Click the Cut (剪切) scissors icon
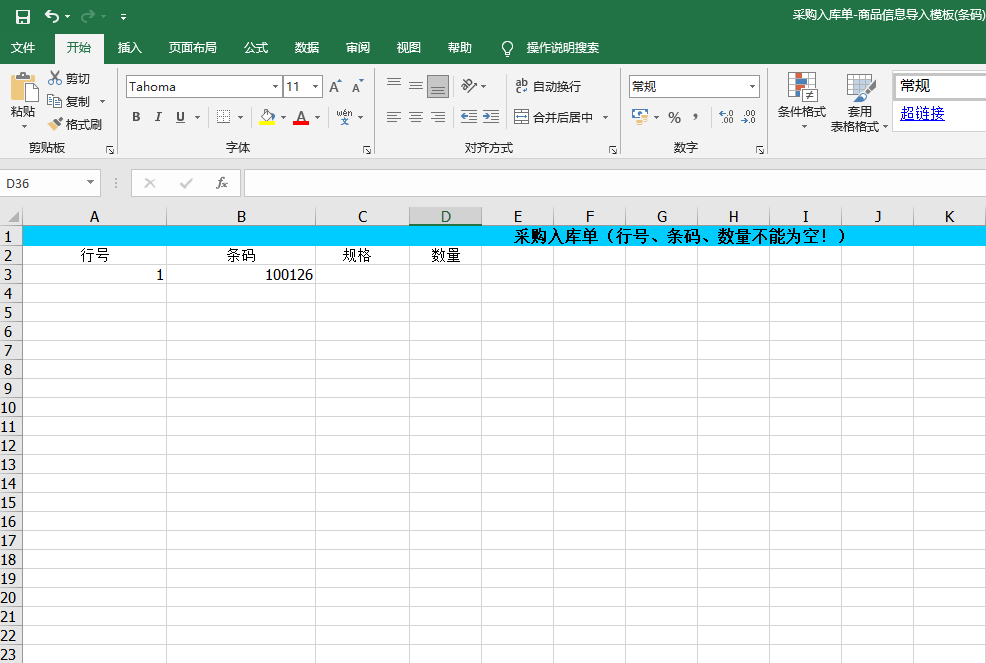The image size is (986, 663). [56, 78]
